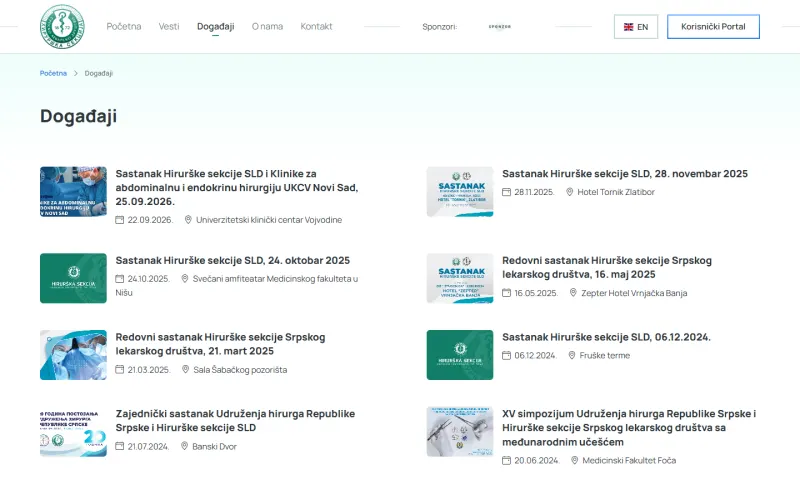This screenshot has width=800, height=500.
Task: Open the 16. maj 2025 event thumbnail
Action: click(x=460, y=278)
